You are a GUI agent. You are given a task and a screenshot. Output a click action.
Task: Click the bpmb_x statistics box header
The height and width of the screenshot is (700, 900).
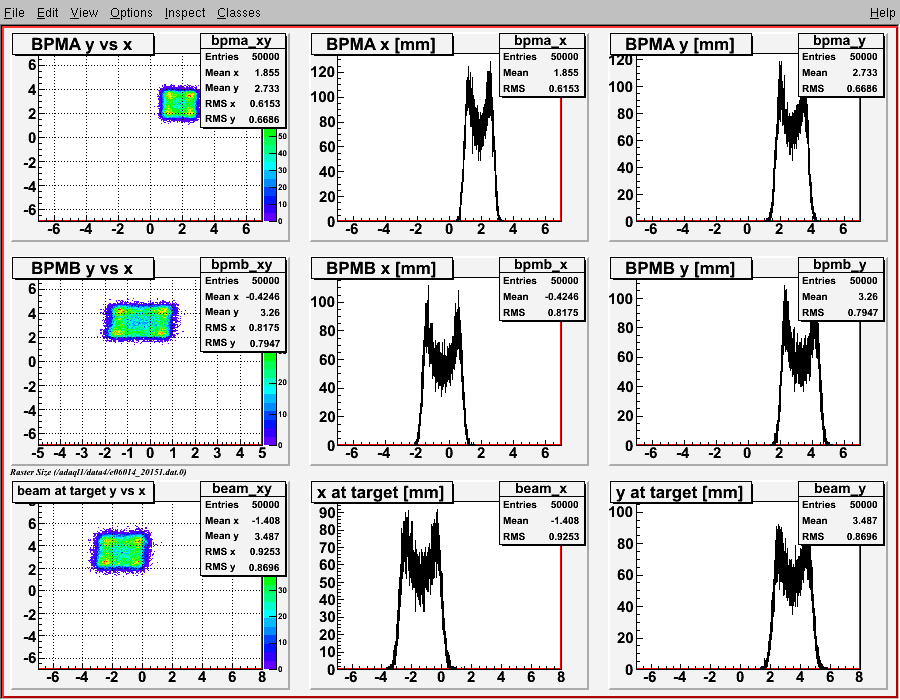(541, 265)
